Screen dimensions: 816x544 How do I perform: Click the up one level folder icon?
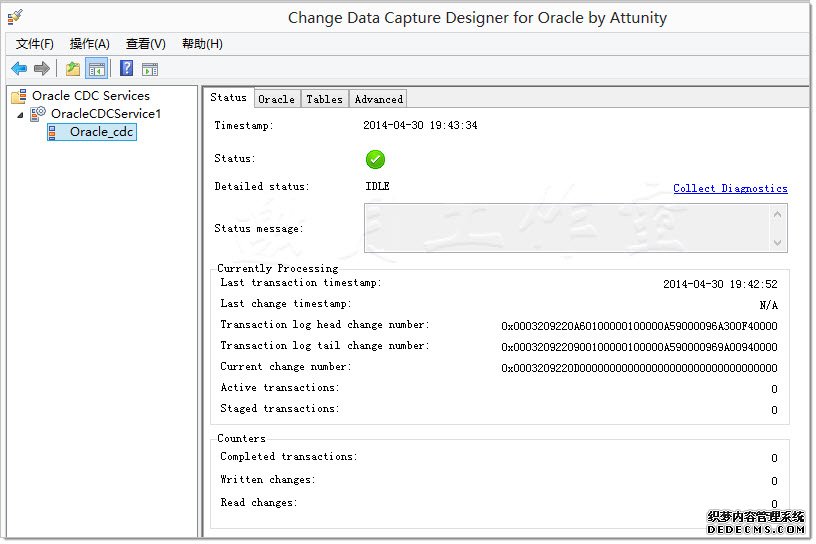click(73, 69)
